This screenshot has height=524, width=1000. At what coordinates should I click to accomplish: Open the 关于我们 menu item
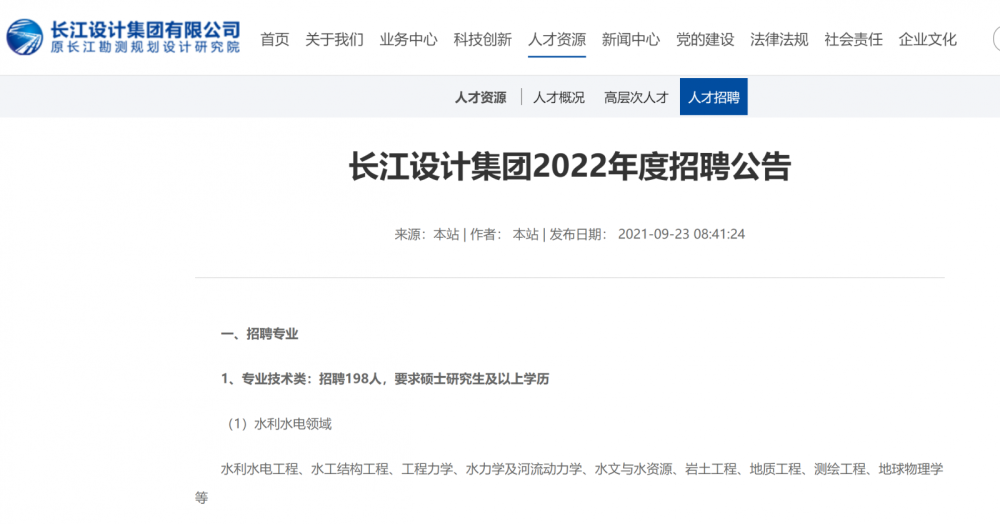coord(334,40)
